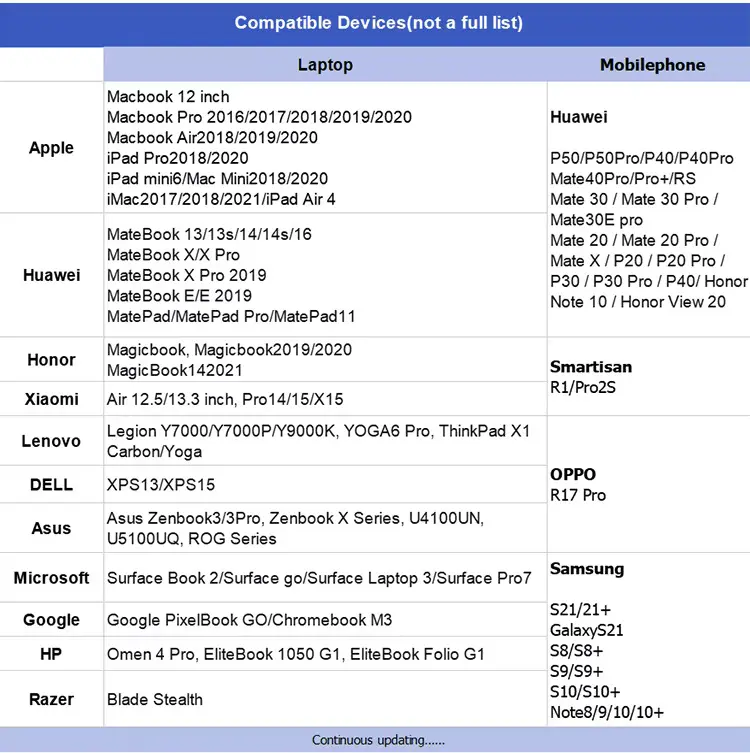
Task: Select the 'Mobilephone' column header
Action: tap(653, 65)
